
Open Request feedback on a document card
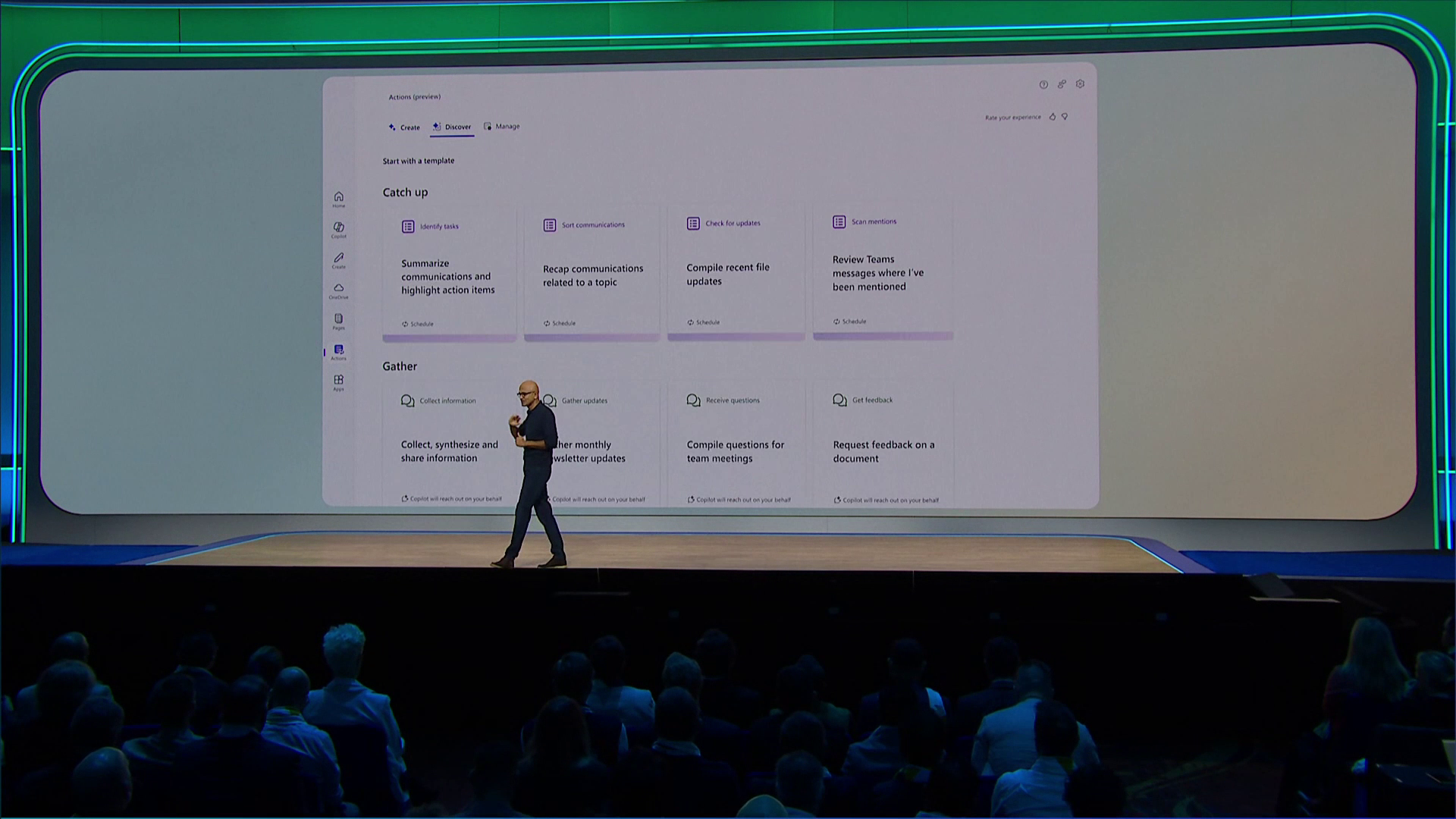click(883, 451)
